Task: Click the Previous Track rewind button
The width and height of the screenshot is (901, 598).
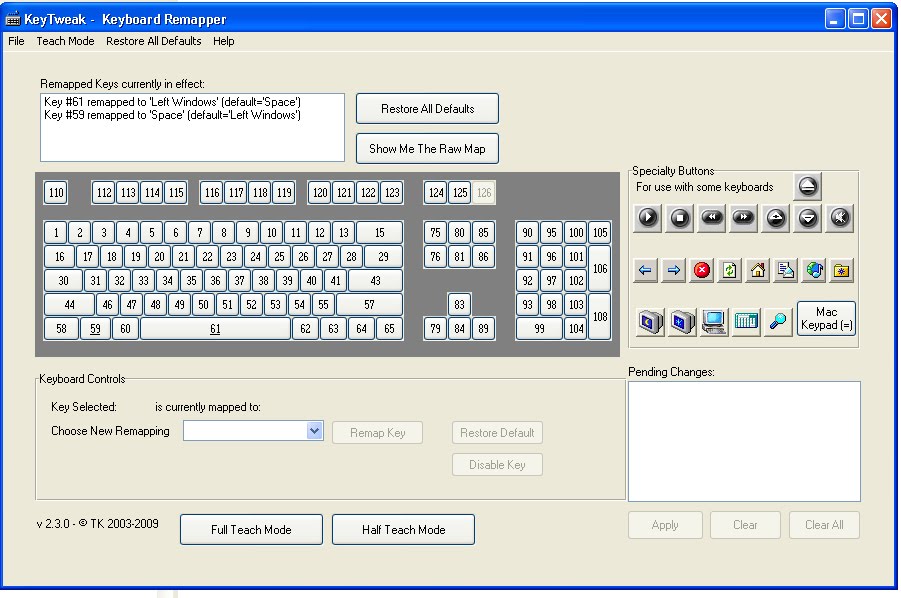Action: (x=712, y=218)
